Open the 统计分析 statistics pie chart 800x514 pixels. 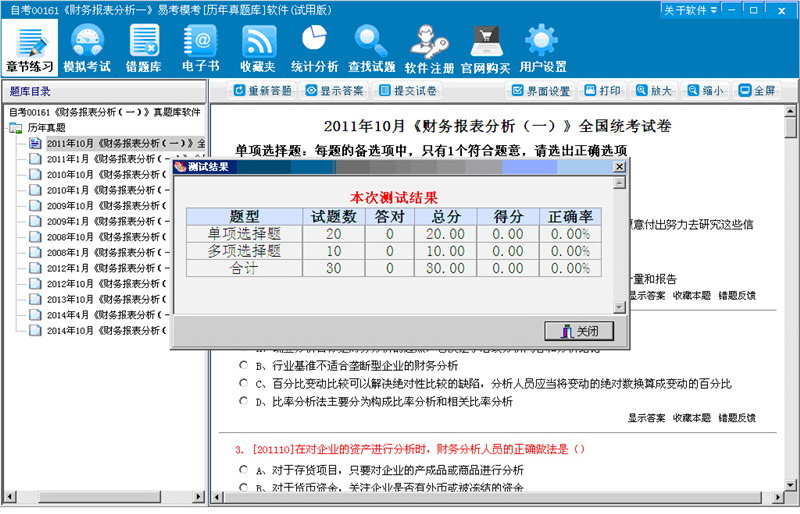tap(314, 48)
